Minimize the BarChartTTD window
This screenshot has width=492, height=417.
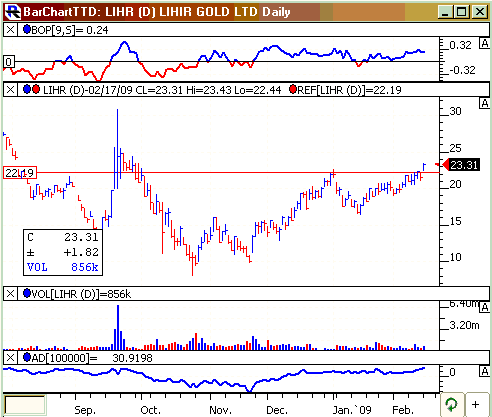click(445, 12)
